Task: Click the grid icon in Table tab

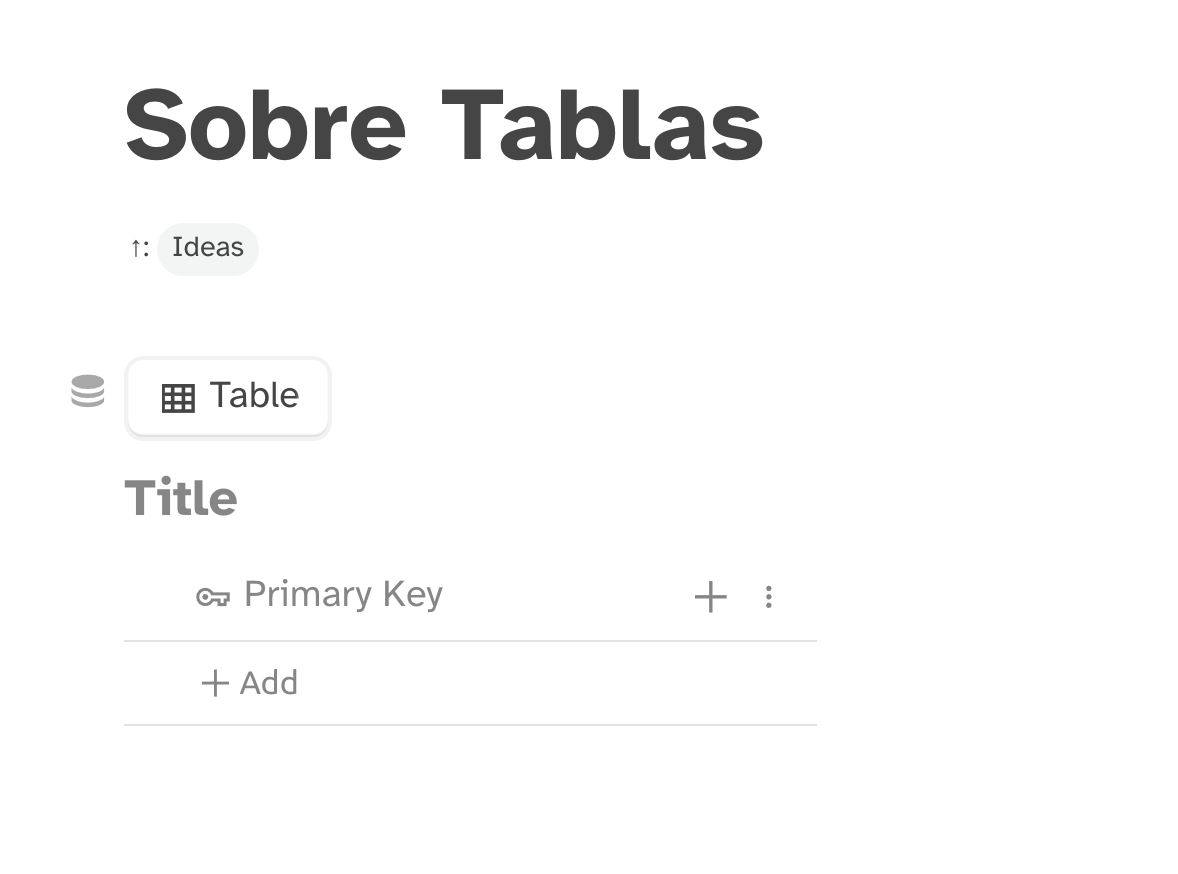Action: (x=178, y=398)
